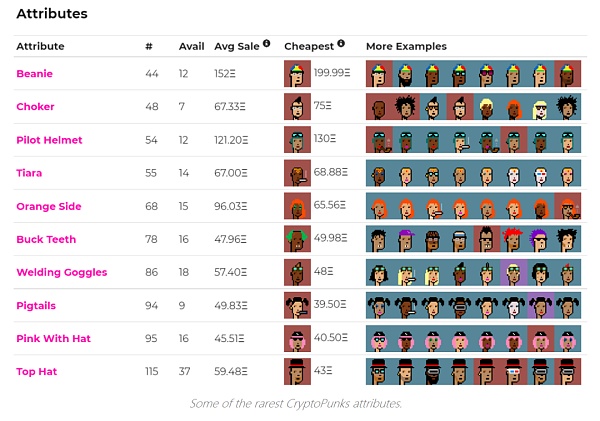
Task: Click the cheapest Pigtails punk thumbnail
Action: [297, 305]
